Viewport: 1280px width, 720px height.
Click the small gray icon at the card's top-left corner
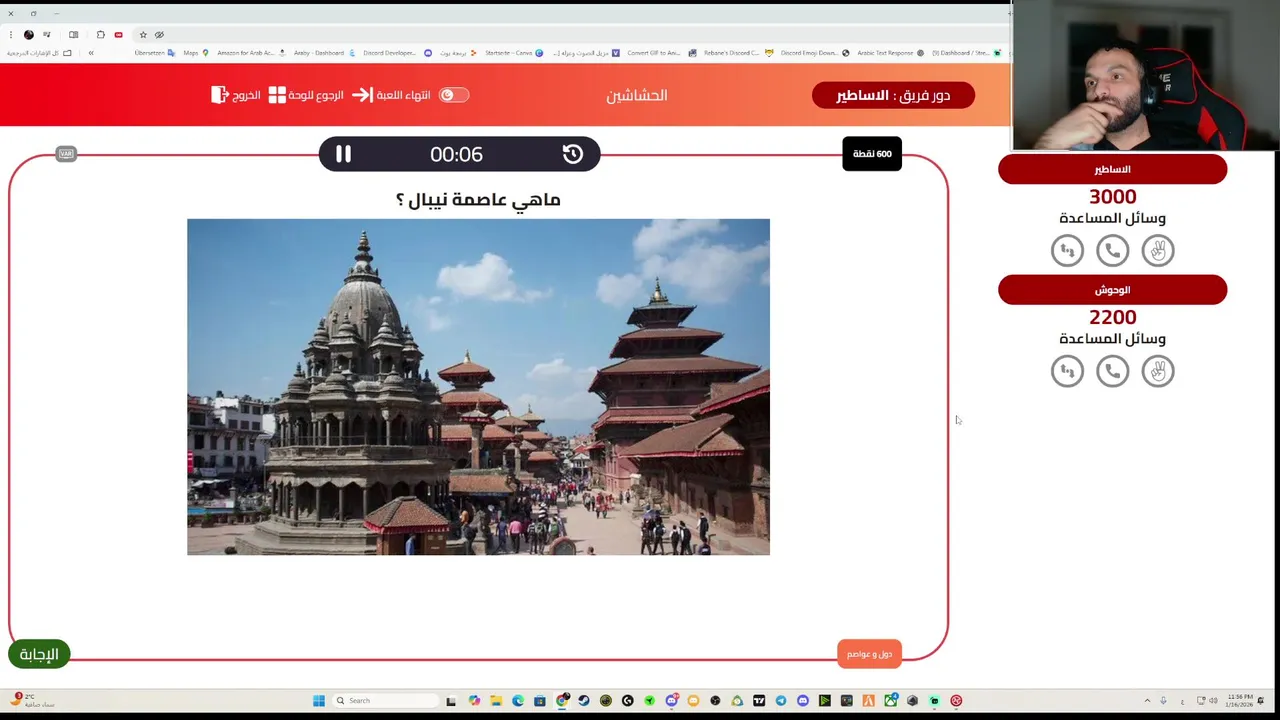(66, 154)
